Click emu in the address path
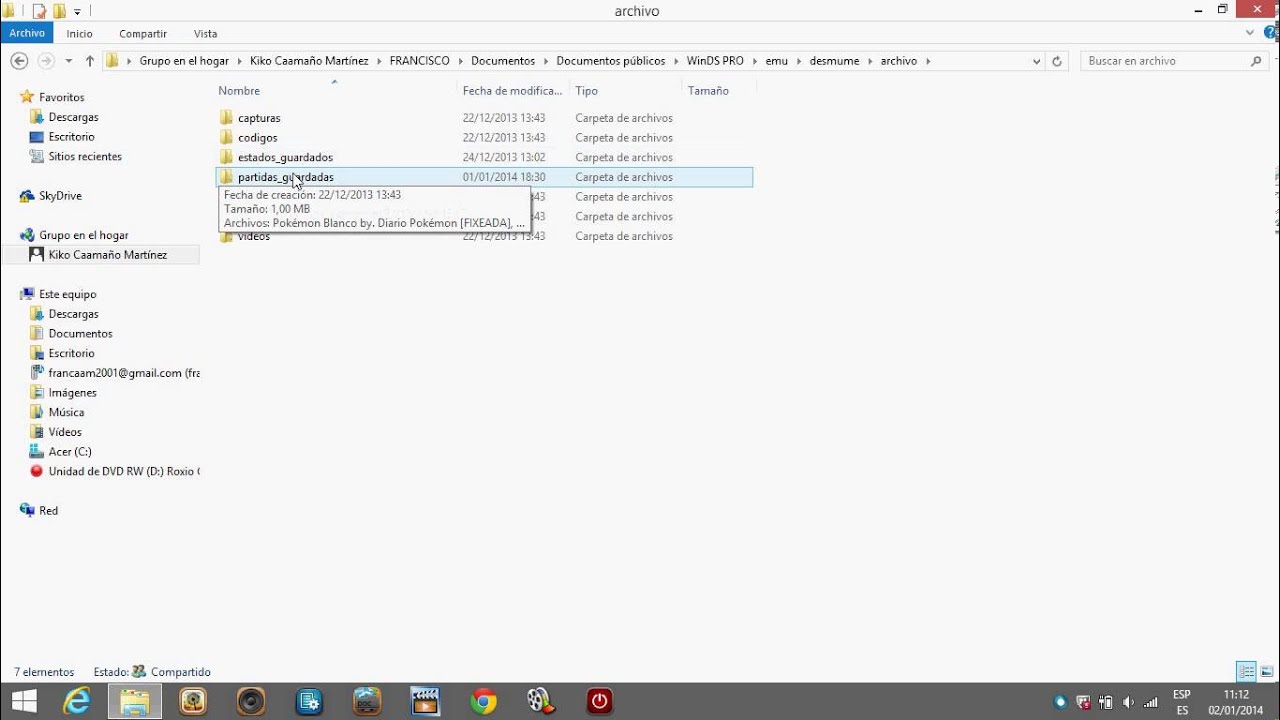Viewport: 1280px width, 720px height. [x=776, y=61]
